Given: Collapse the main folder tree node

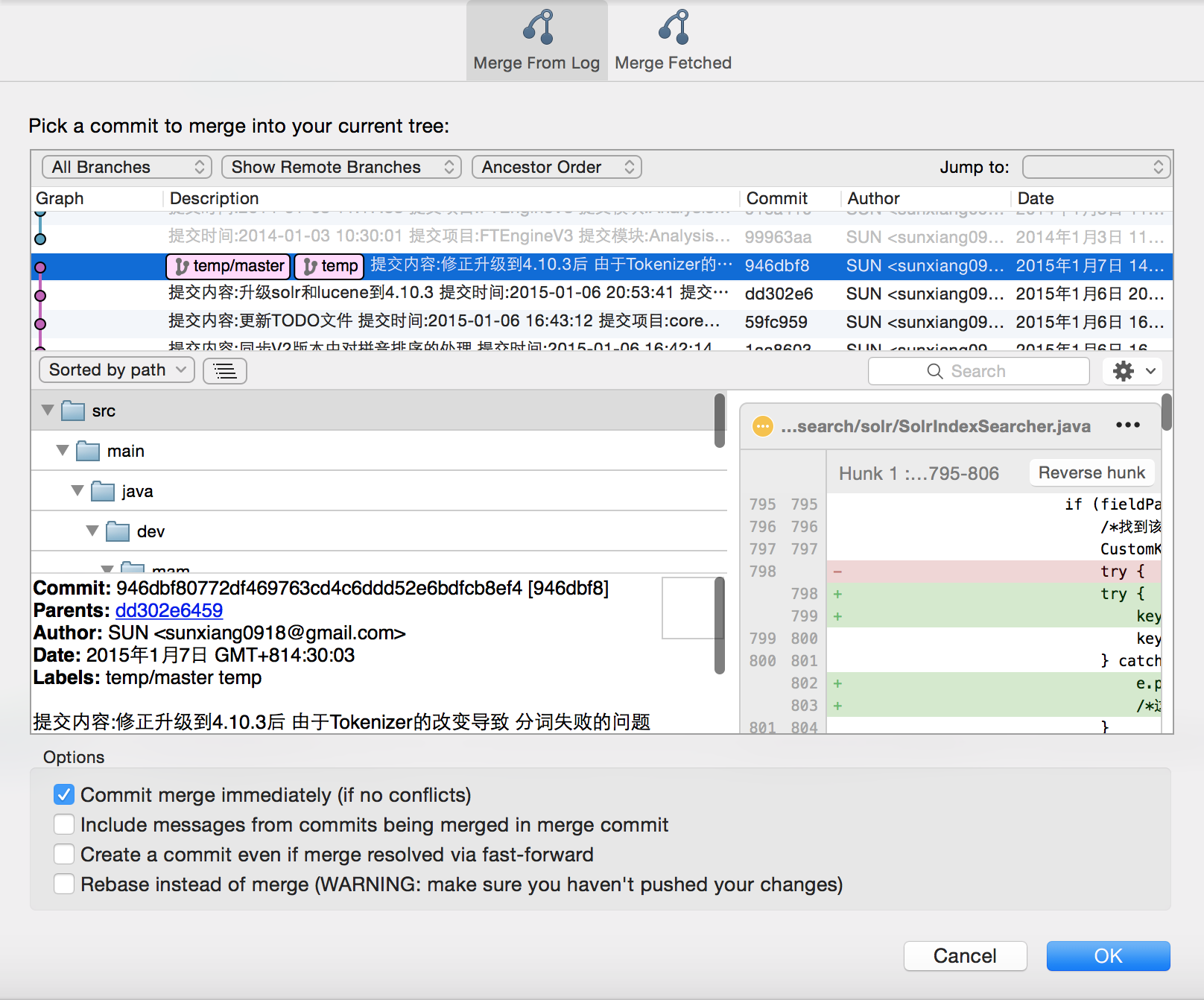Looking at the screenshot, I should click(63, 451).
